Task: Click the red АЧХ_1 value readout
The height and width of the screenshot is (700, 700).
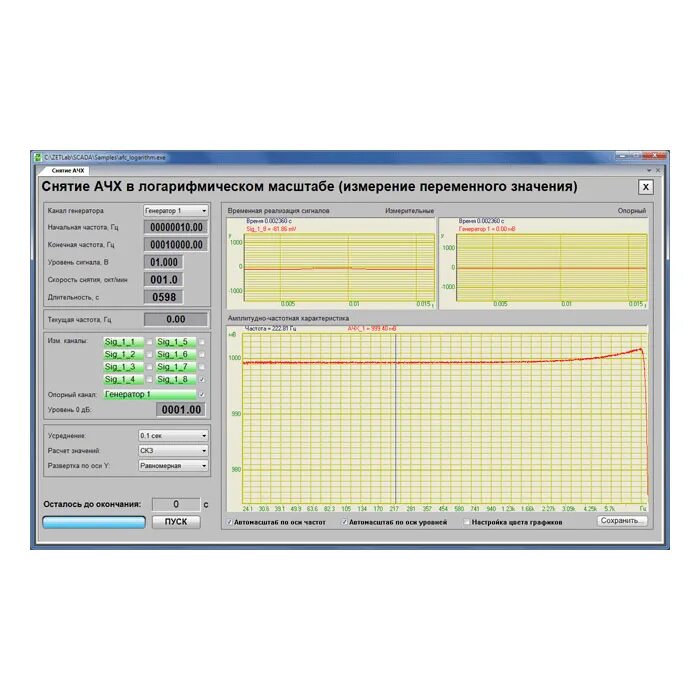Action: pyautogui.click(x=372, y=329)
